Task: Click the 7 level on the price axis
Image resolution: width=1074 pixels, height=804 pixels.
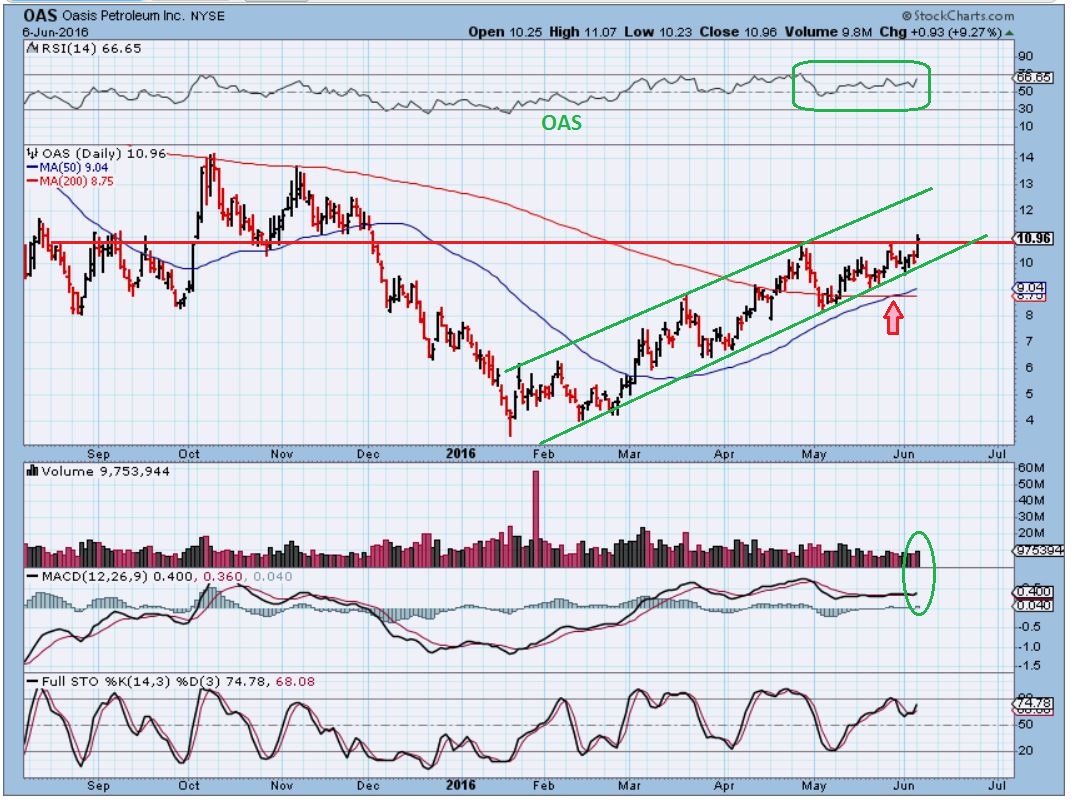Action: tap(1029, 341)
